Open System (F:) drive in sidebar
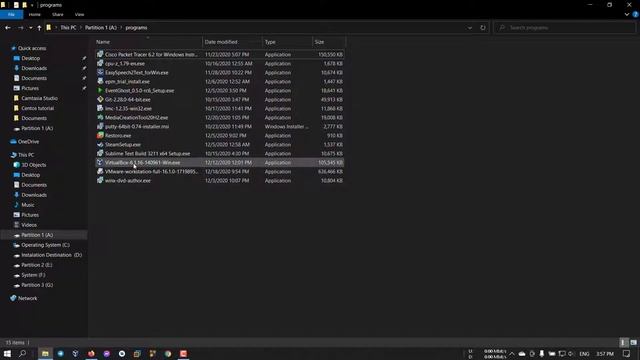The width and height of the screenshot is (640, 360). [33, 275]
